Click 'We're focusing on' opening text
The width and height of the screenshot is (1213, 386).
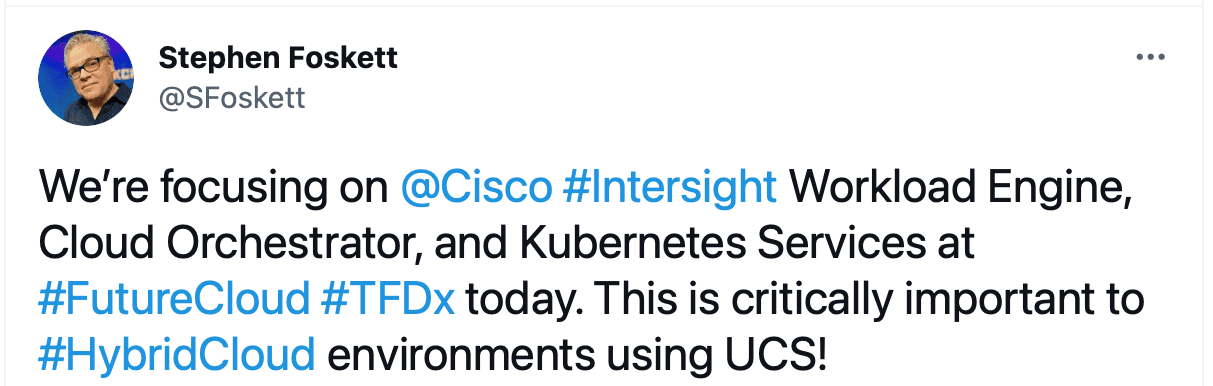pos(214,188)
